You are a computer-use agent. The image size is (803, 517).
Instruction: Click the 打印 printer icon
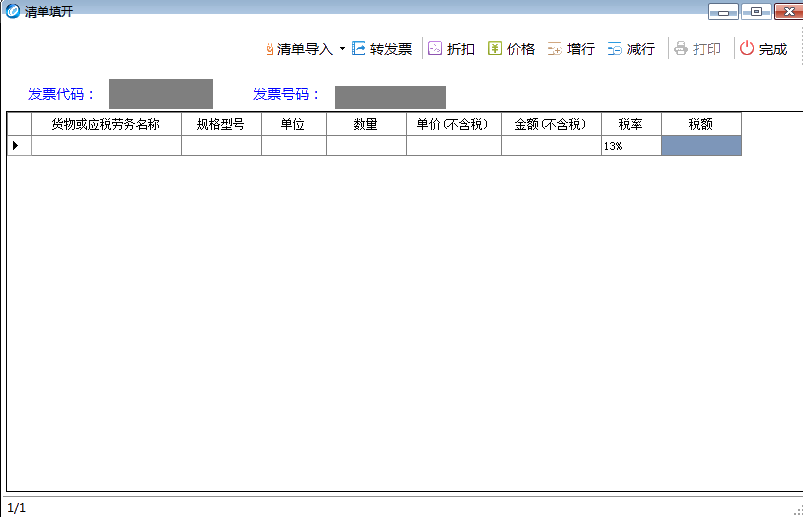pos(681,49)
